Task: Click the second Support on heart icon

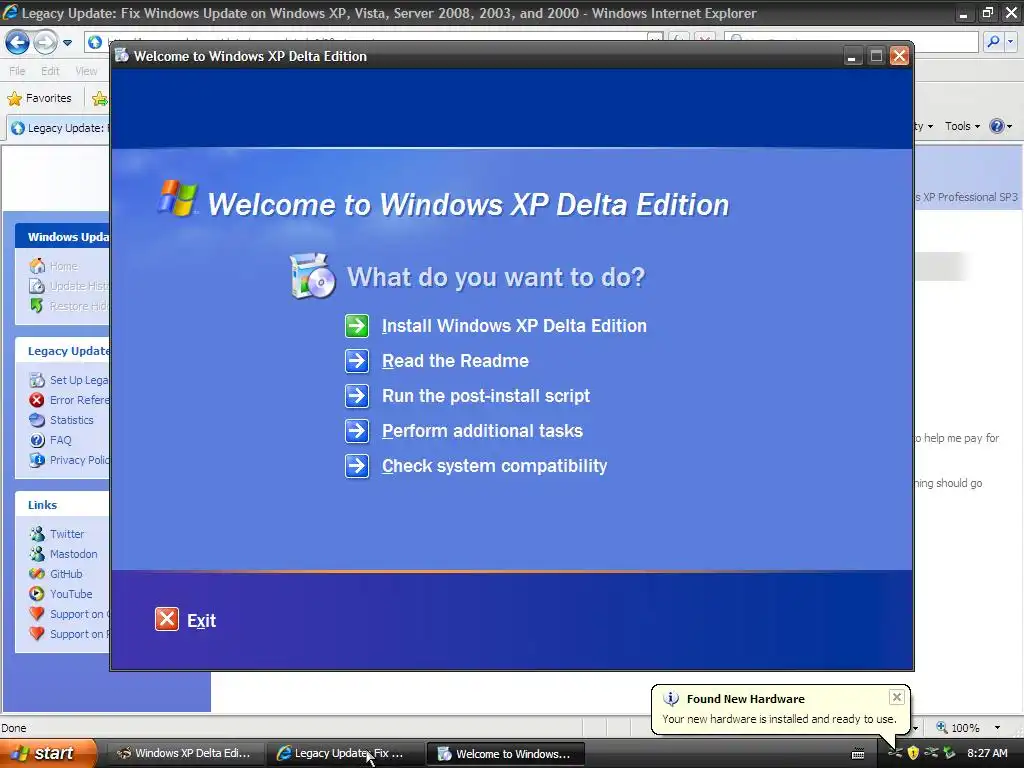Action: click(x=37, y=634)
